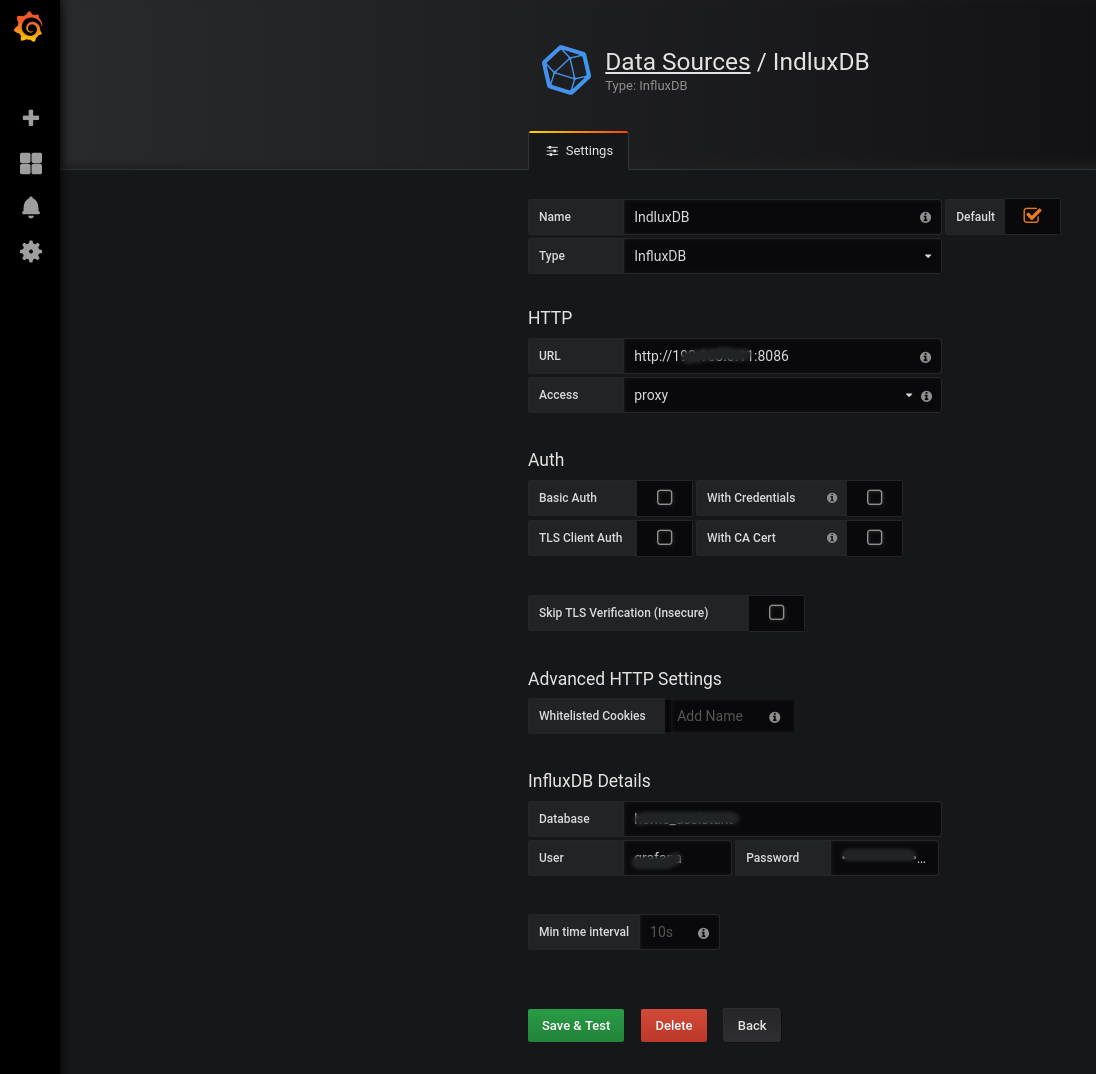Click info icon for Min time interval
This screenshot has width=1096, height=1074.
tap(703, 933)
